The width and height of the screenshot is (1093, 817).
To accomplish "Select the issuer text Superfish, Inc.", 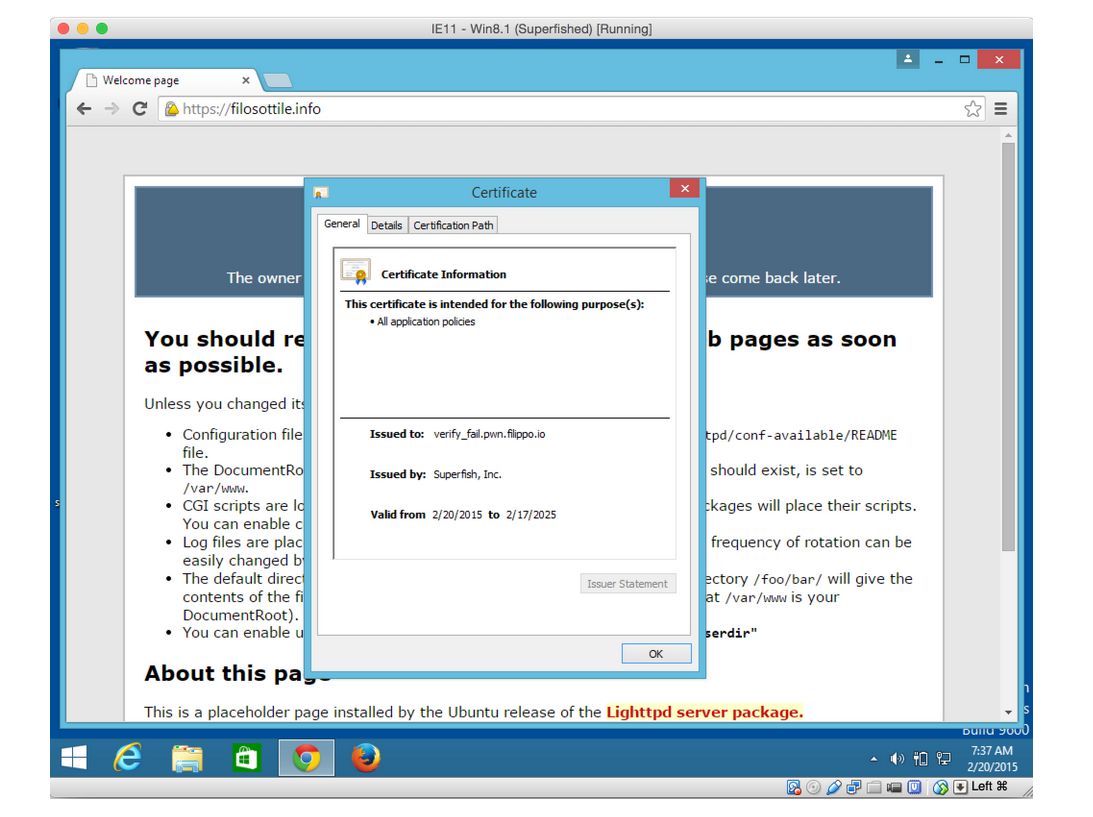I will click(x=467, y=474).
